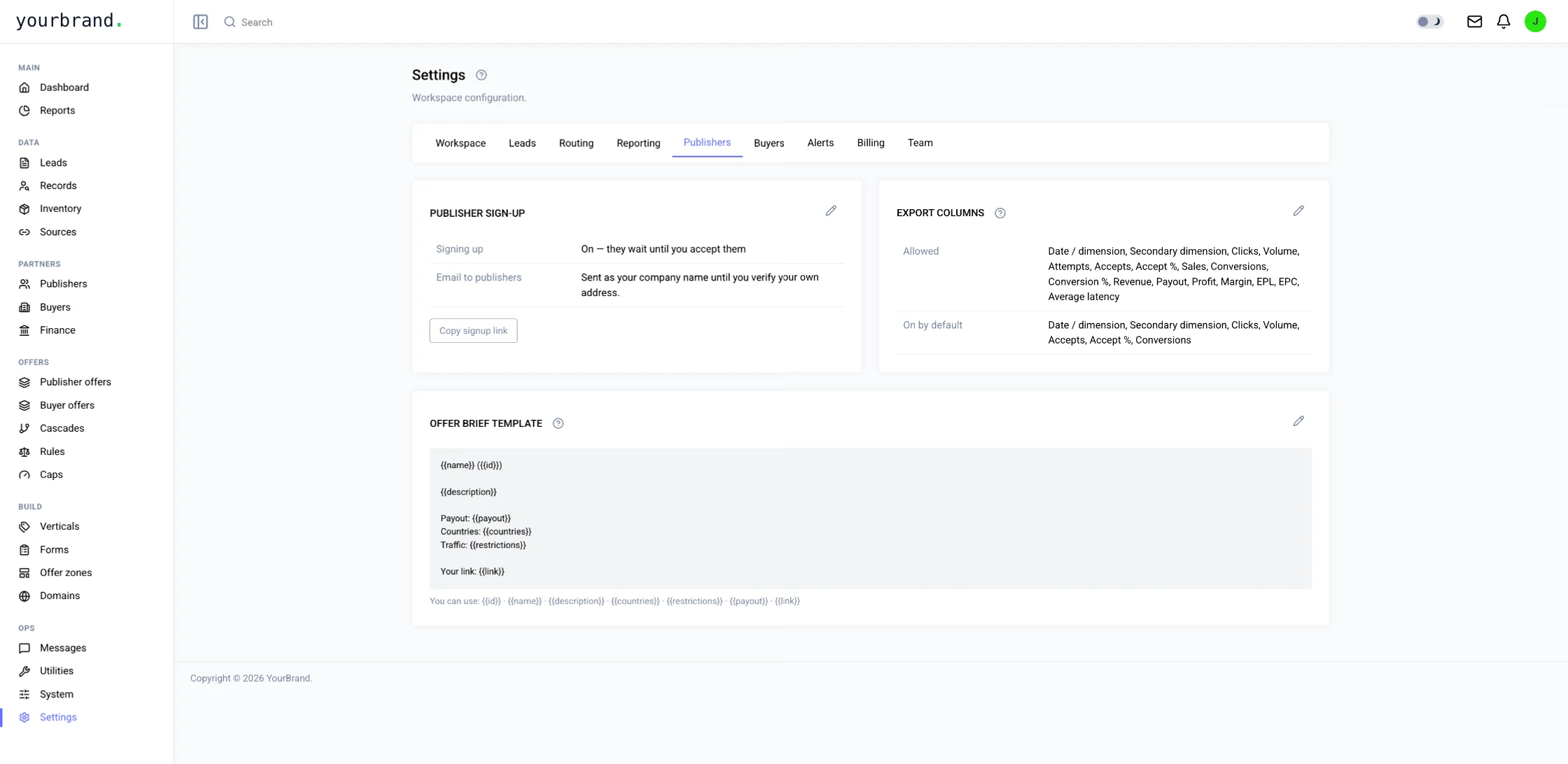This screenshot has height=764, width=1568.
Task: Select the Buyers settings tab
Action: [769, 143]
